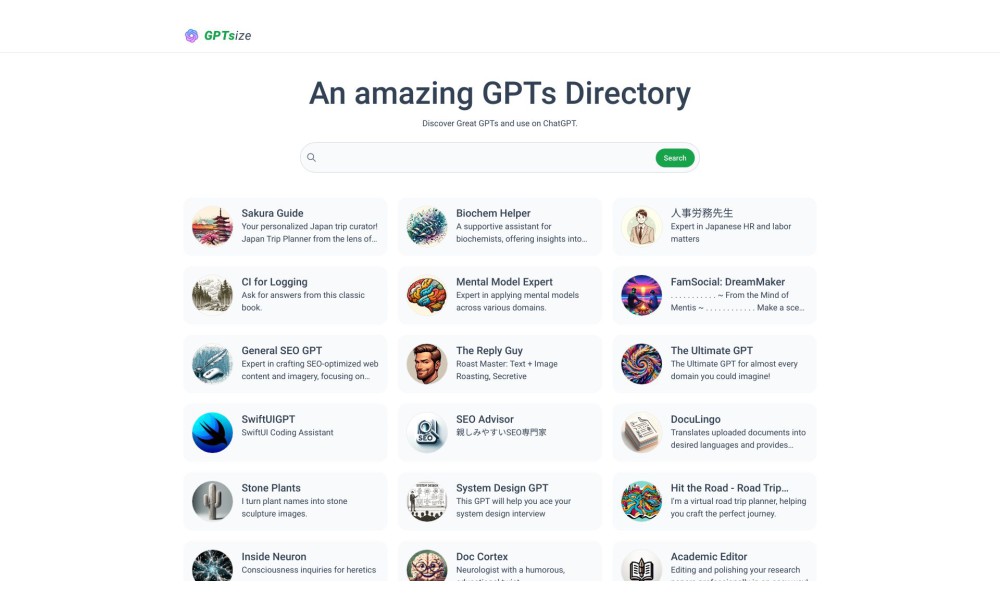Open The Reply Guy face avatar
Image resolution: width=1000 pixels, height=600 pixels.
click(427, 364)
